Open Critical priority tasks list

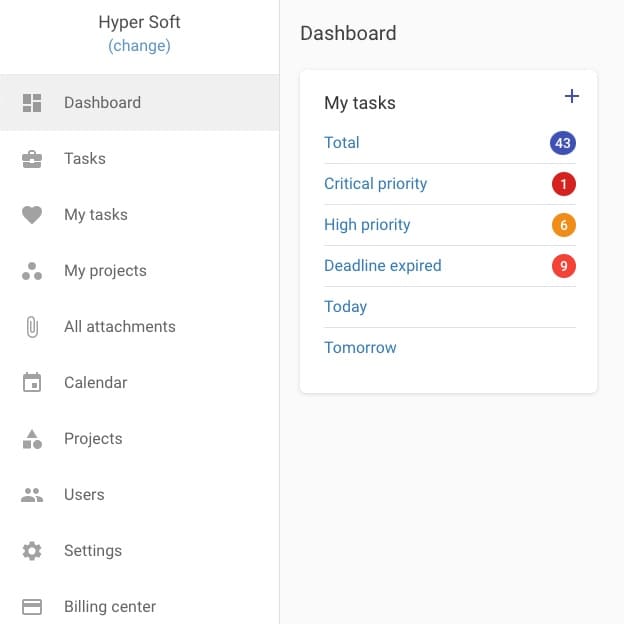pyautogui.click(x=375, y=184)
